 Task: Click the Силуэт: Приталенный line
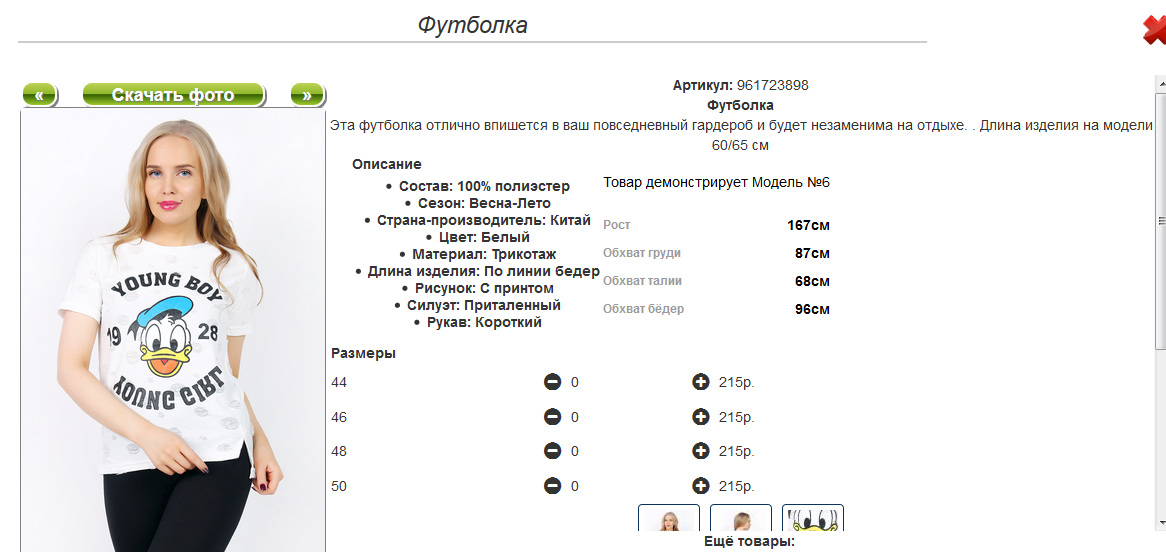[484, 305]
